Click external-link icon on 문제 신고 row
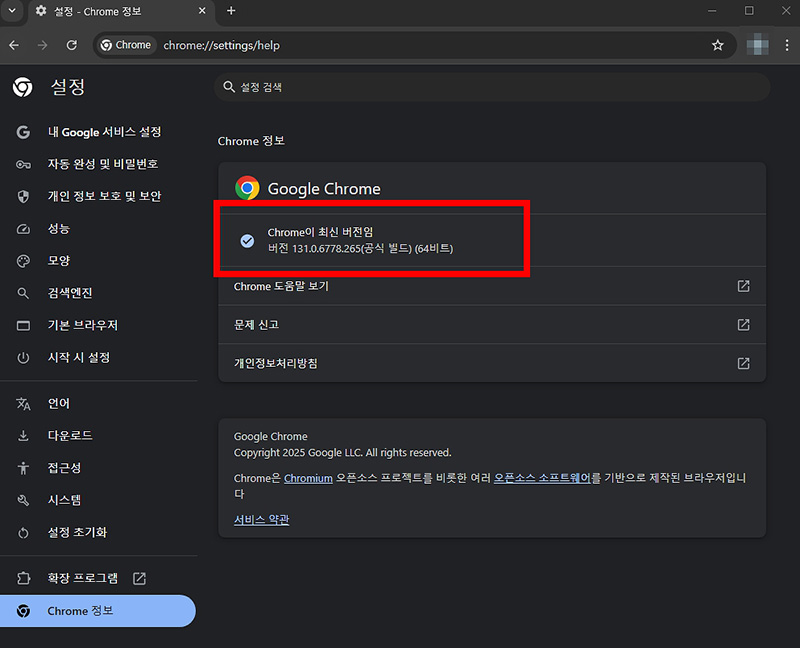This screenshot has width=800, height=648. [743, 325]
